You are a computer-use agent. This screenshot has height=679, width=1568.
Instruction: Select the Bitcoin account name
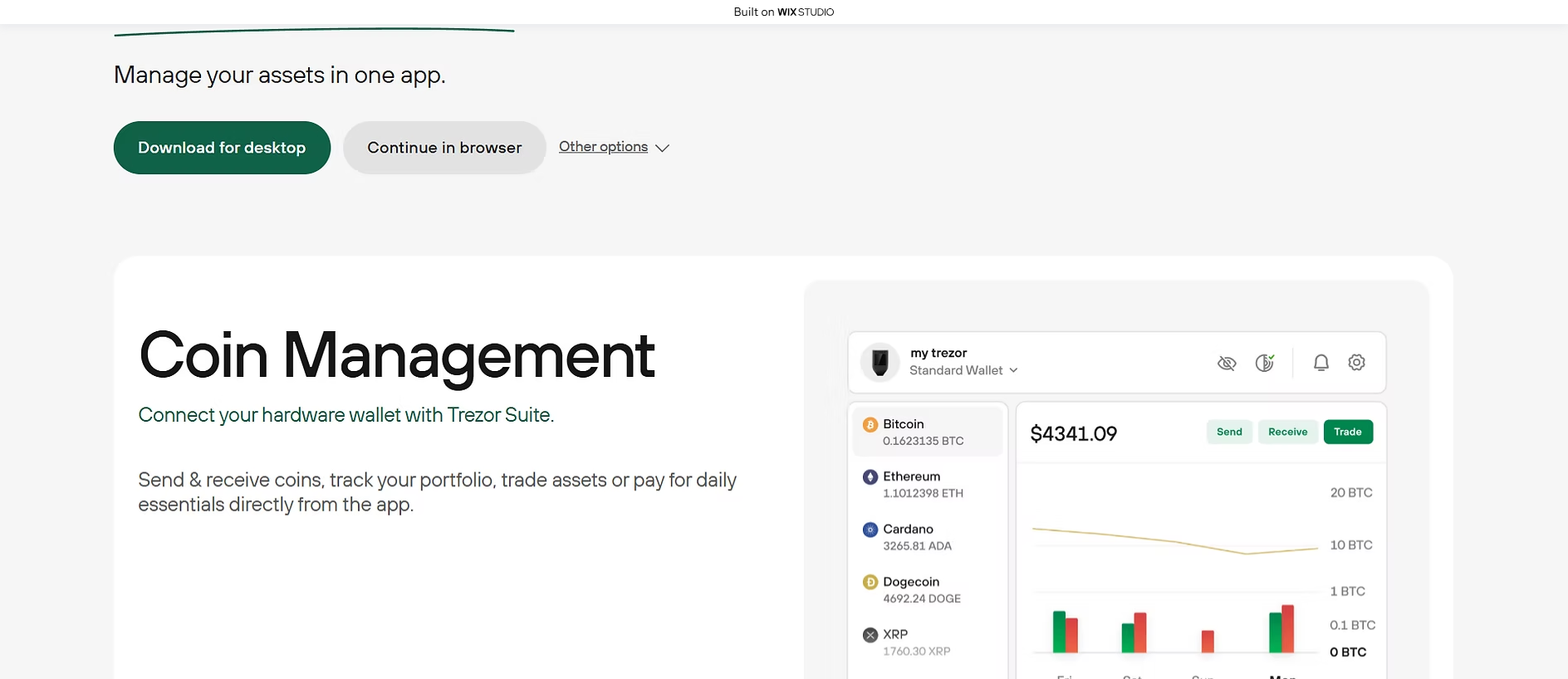[x=904, y=424]
